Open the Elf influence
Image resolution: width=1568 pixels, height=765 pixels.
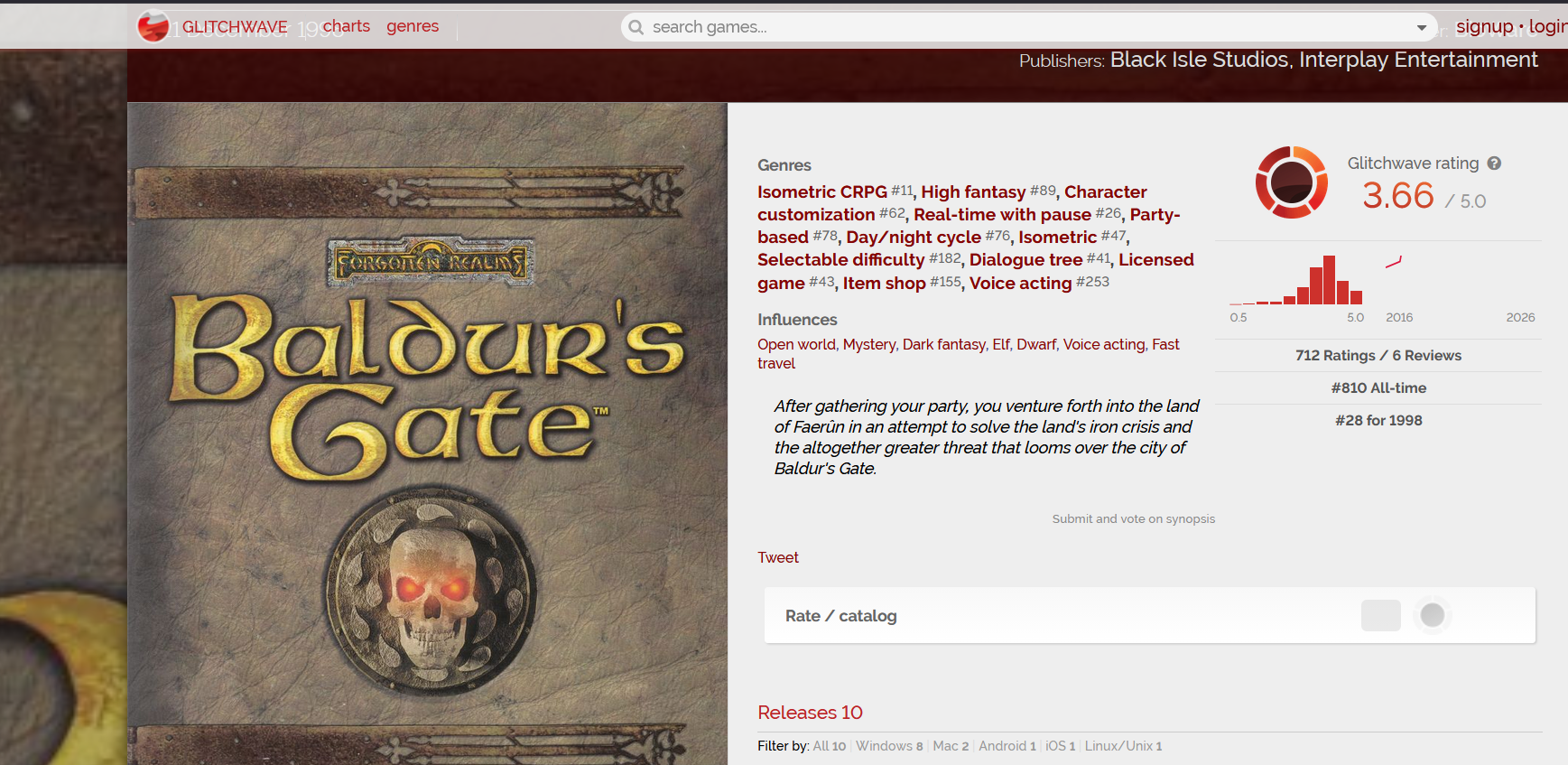[x=1001, y=344]
